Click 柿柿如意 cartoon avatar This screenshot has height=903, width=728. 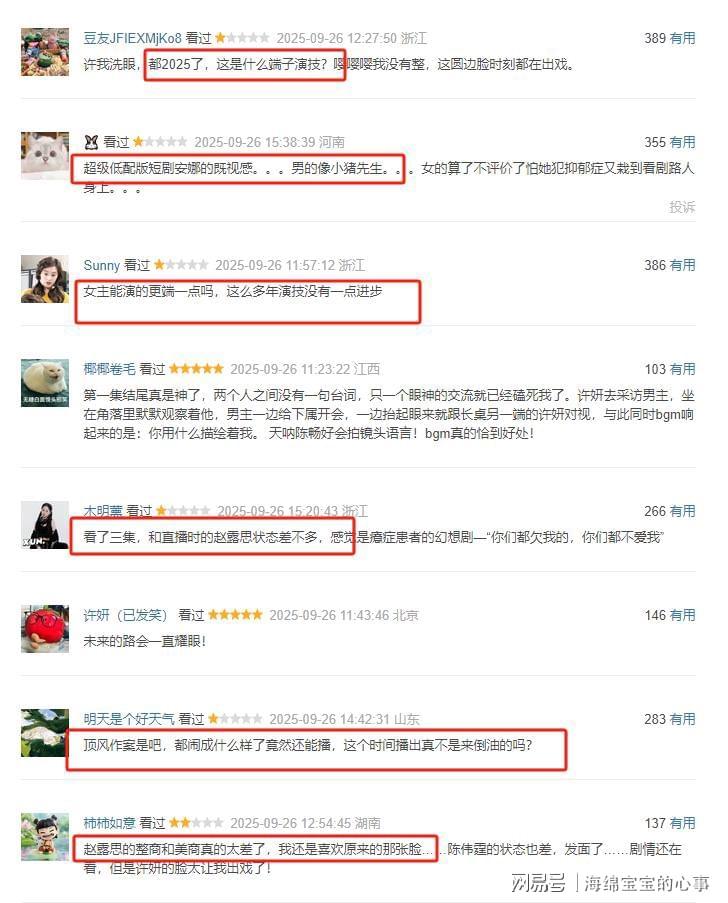tap(45, 837)
